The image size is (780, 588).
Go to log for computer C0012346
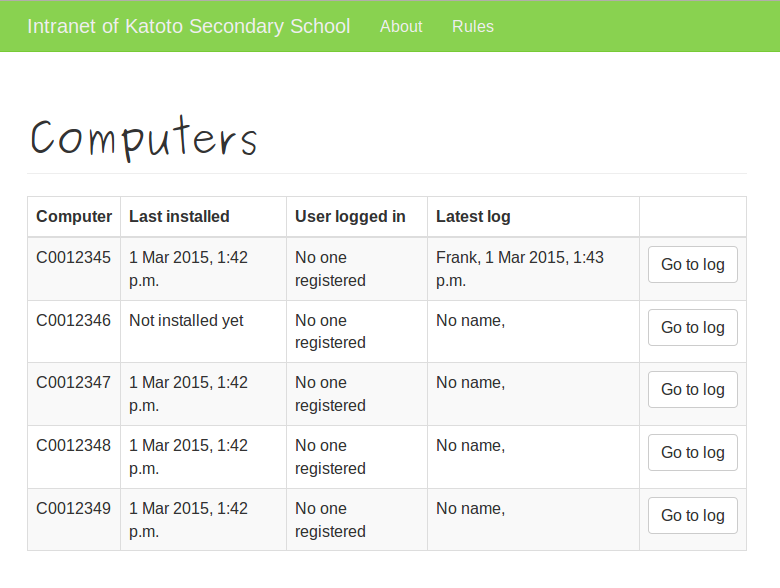point(692,327)
